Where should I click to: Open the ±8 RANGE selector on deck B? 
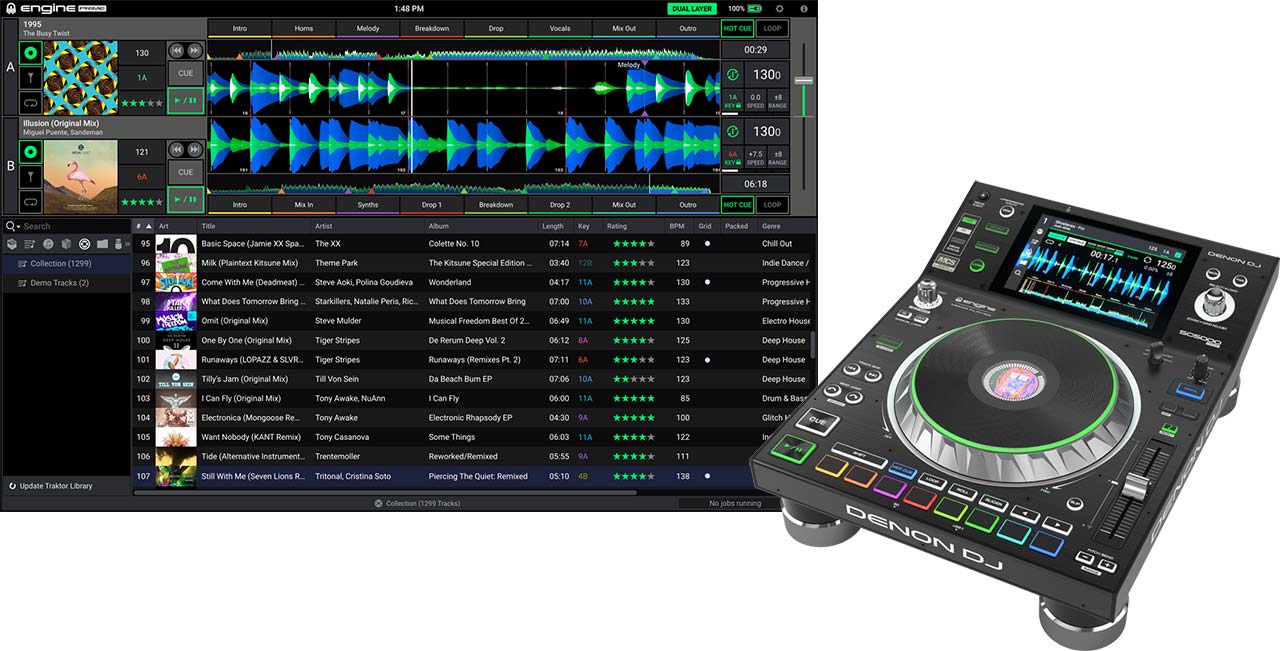pyautogui.click(x=777, y=158)
